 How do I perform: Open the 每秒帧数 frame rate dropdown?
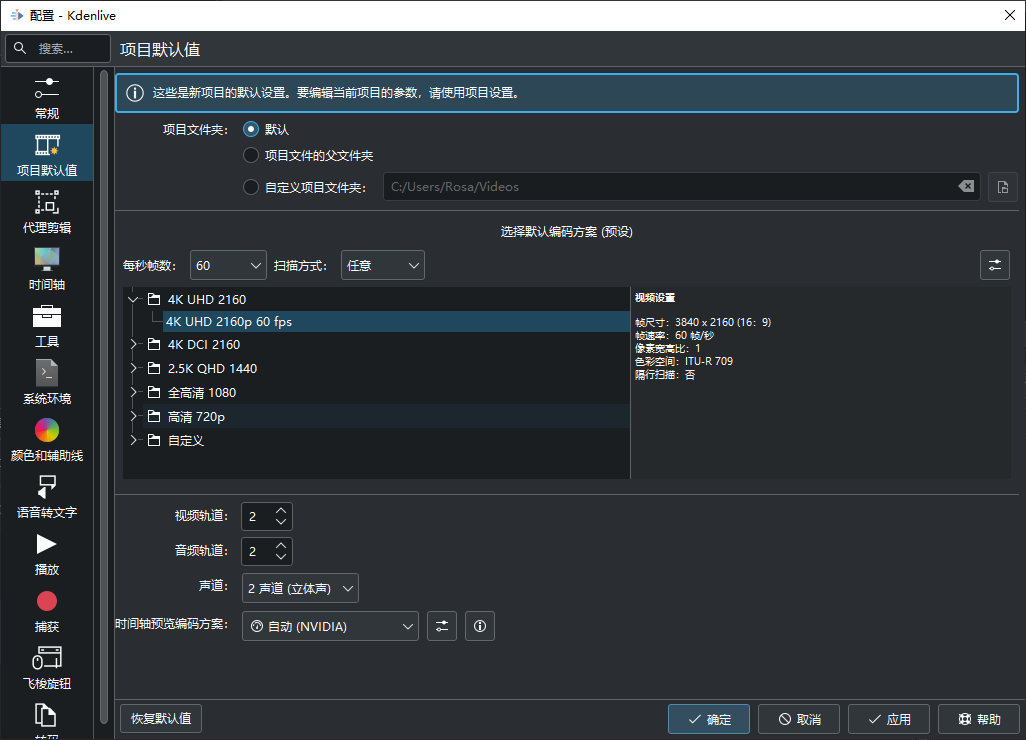tap(228, 264)
